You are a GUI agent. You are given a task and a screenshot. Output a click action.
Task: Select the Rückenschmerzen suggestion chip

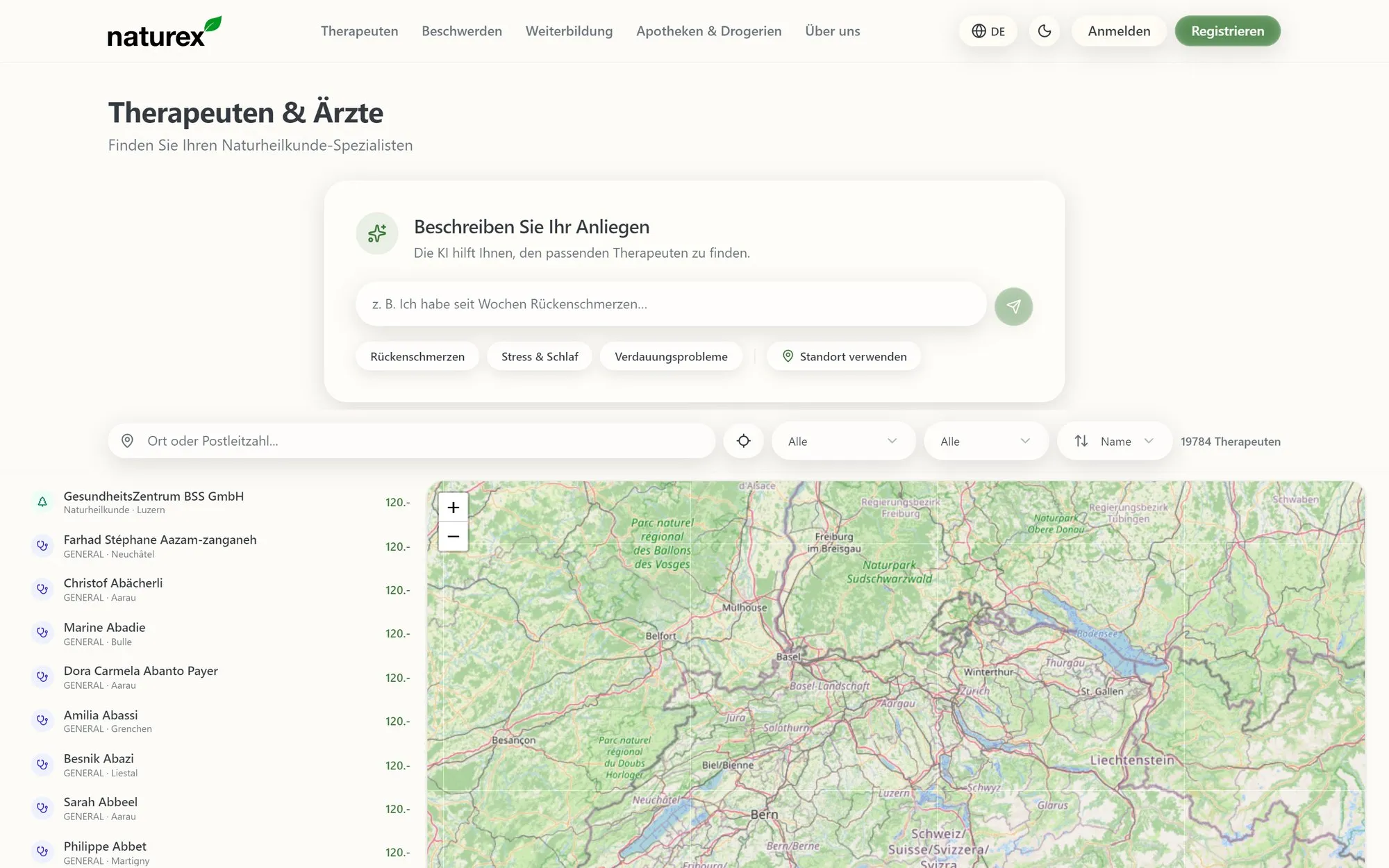[417, 356]
